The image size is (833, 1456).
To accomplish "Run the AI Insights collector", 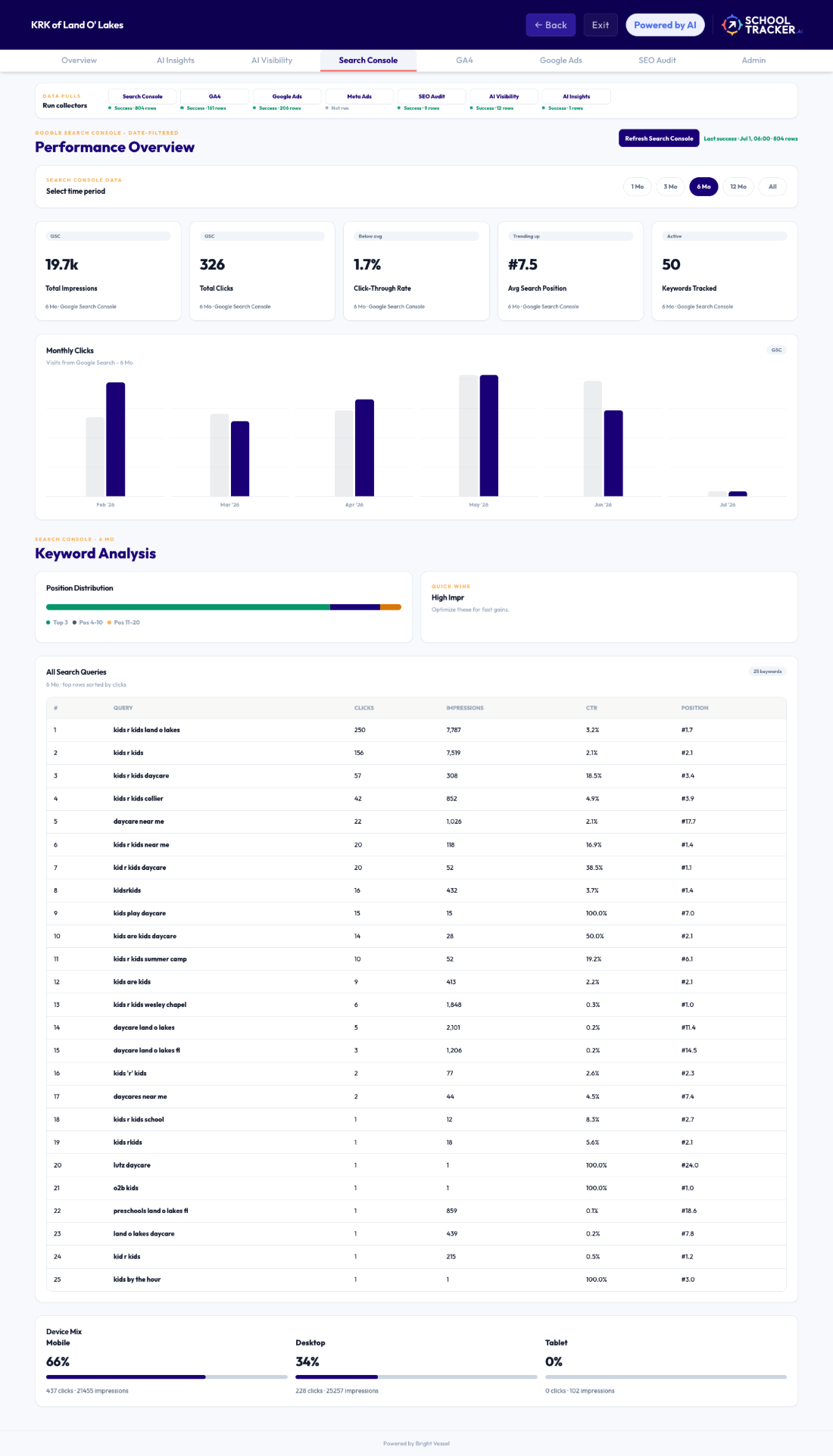I will [576, 96].
